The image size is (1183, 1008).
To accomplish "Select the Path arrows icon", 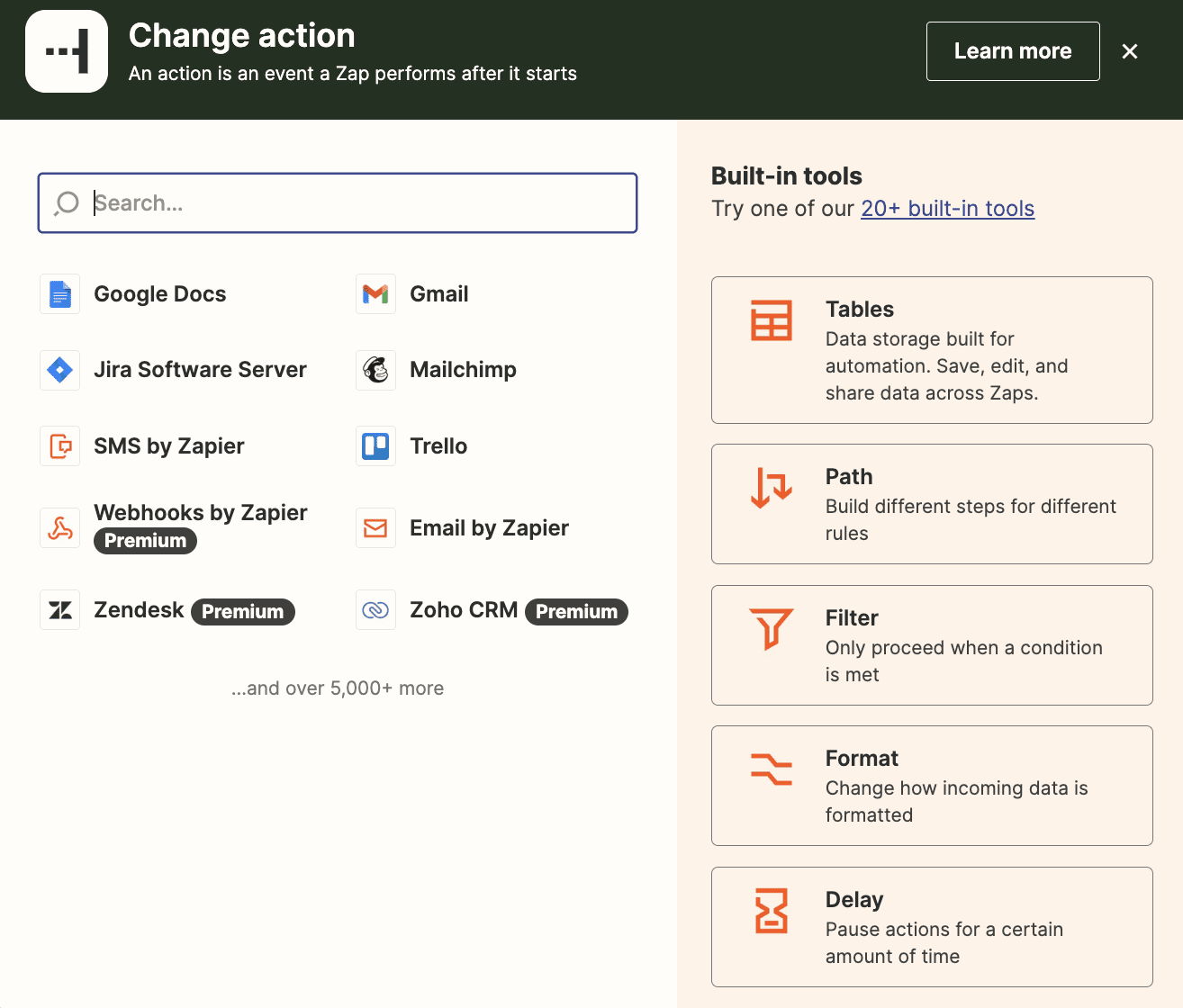I will tap(772, 488).
